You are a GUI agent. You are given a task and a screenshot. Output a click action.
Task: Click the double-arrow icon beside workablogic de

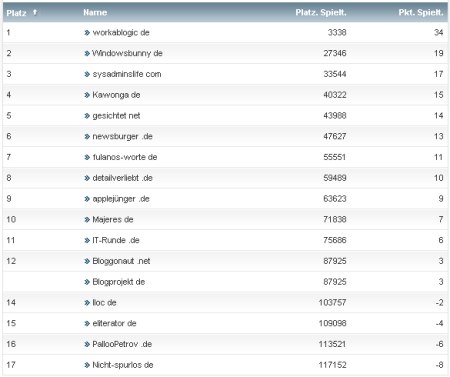click(x=87, y=33)
